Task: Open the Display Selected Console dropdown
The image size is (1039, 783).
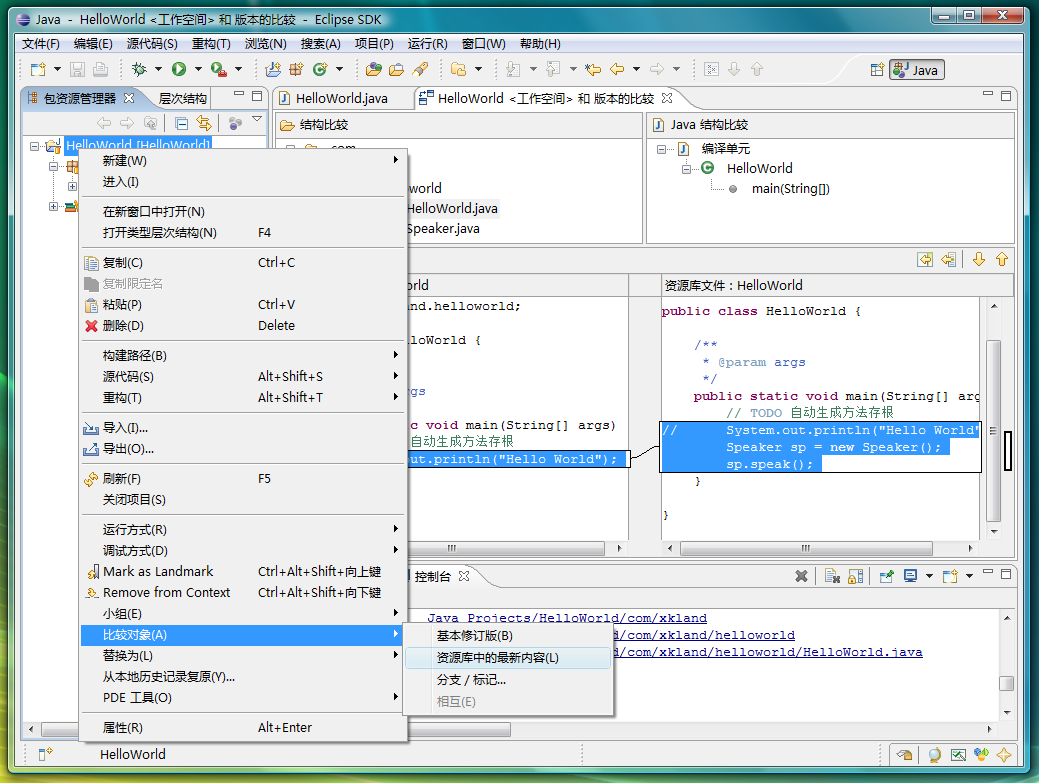Action: pos(929,576)
